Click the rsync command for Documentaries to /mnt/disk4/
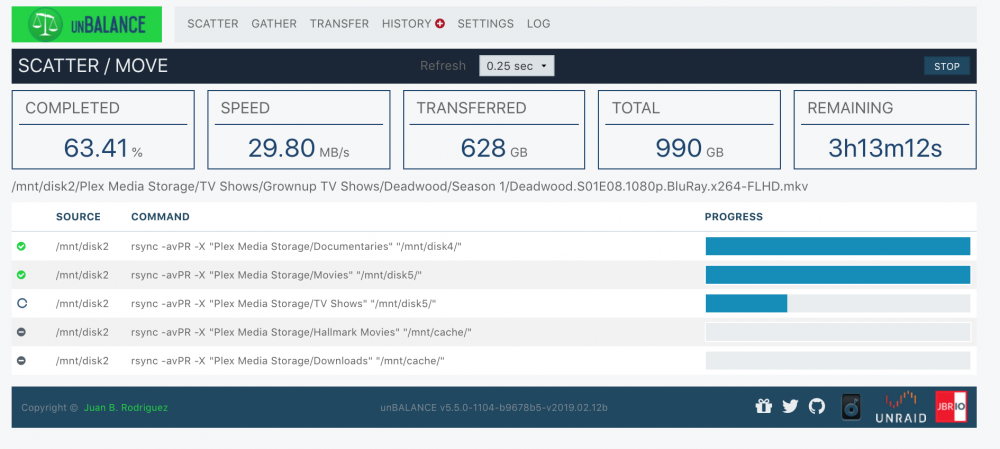The image size is (1000, 449). point(296,246)
